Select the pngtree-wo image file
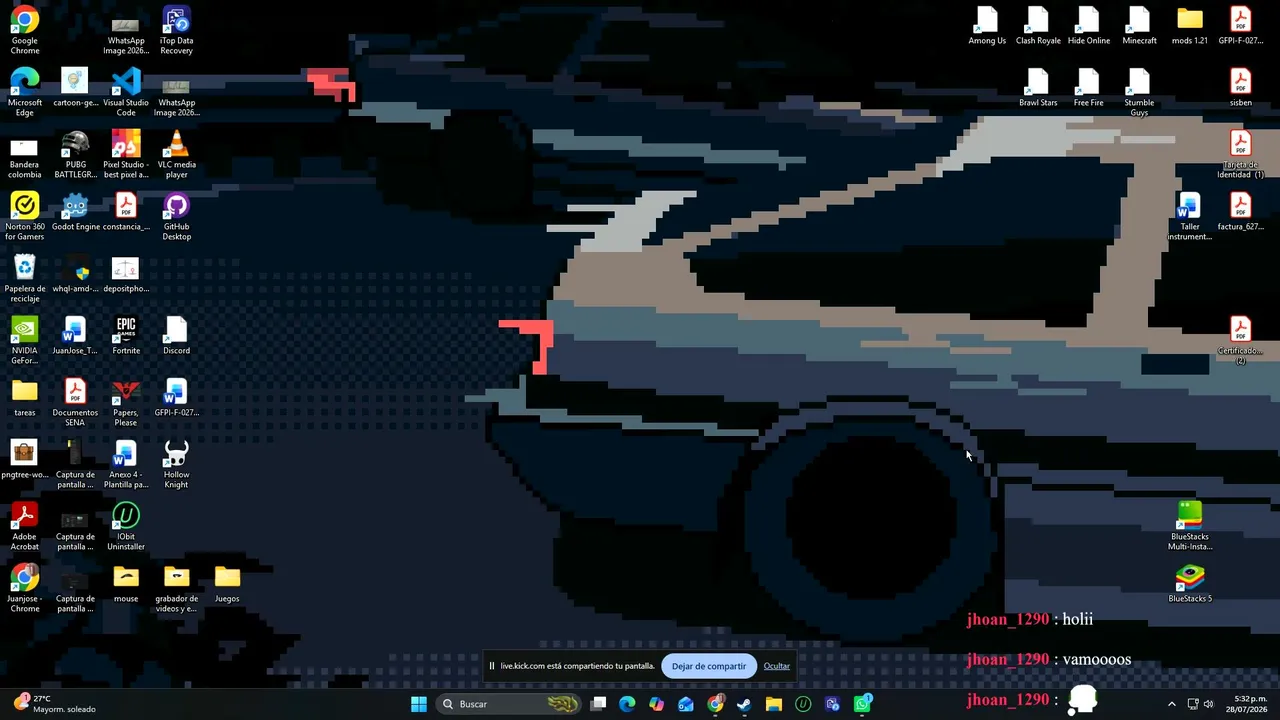The image size is (1280, 720). (x=25, y=460)
